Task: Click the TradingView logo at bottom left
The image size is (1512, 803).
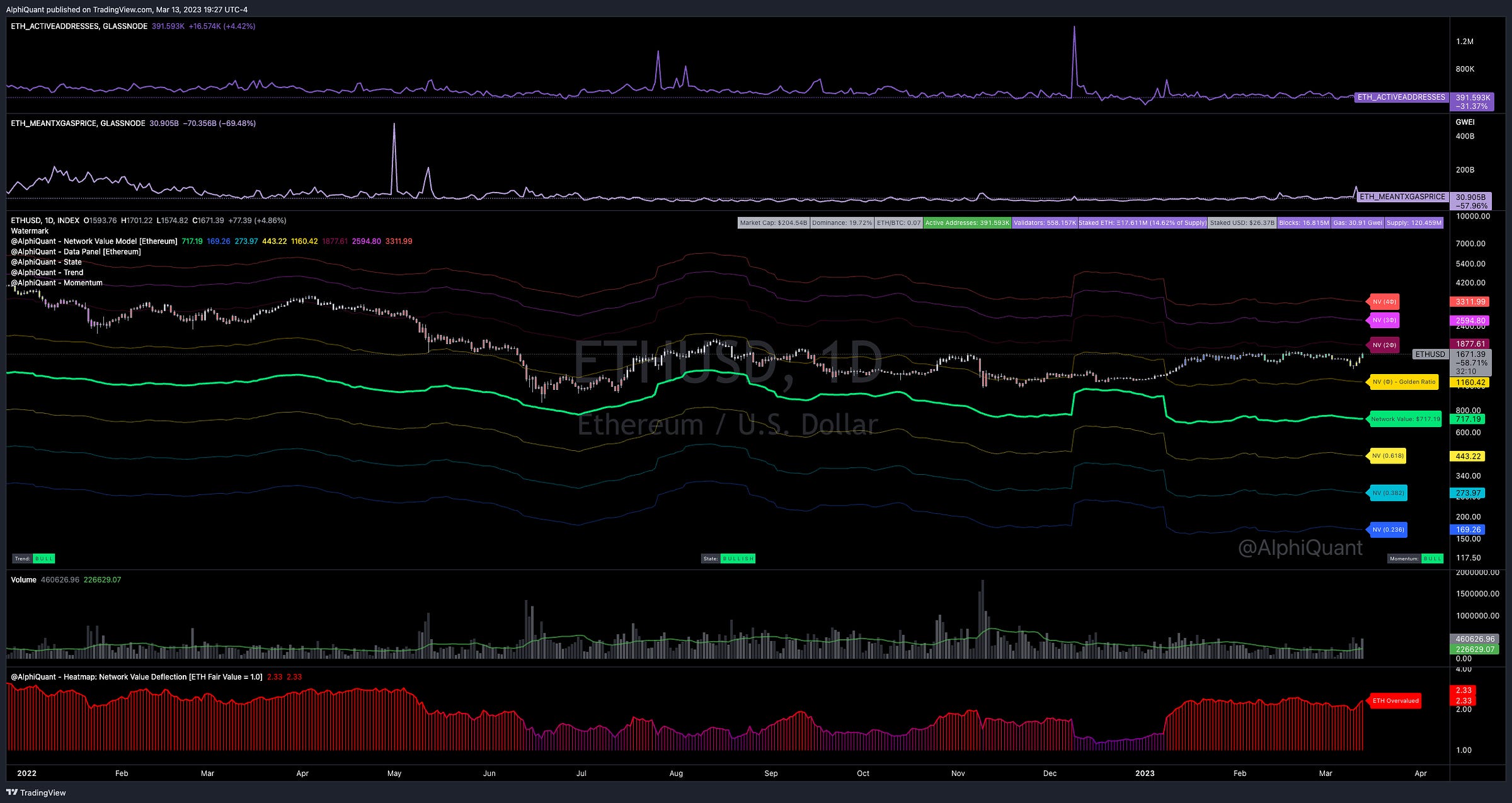Action: (36, 792)
